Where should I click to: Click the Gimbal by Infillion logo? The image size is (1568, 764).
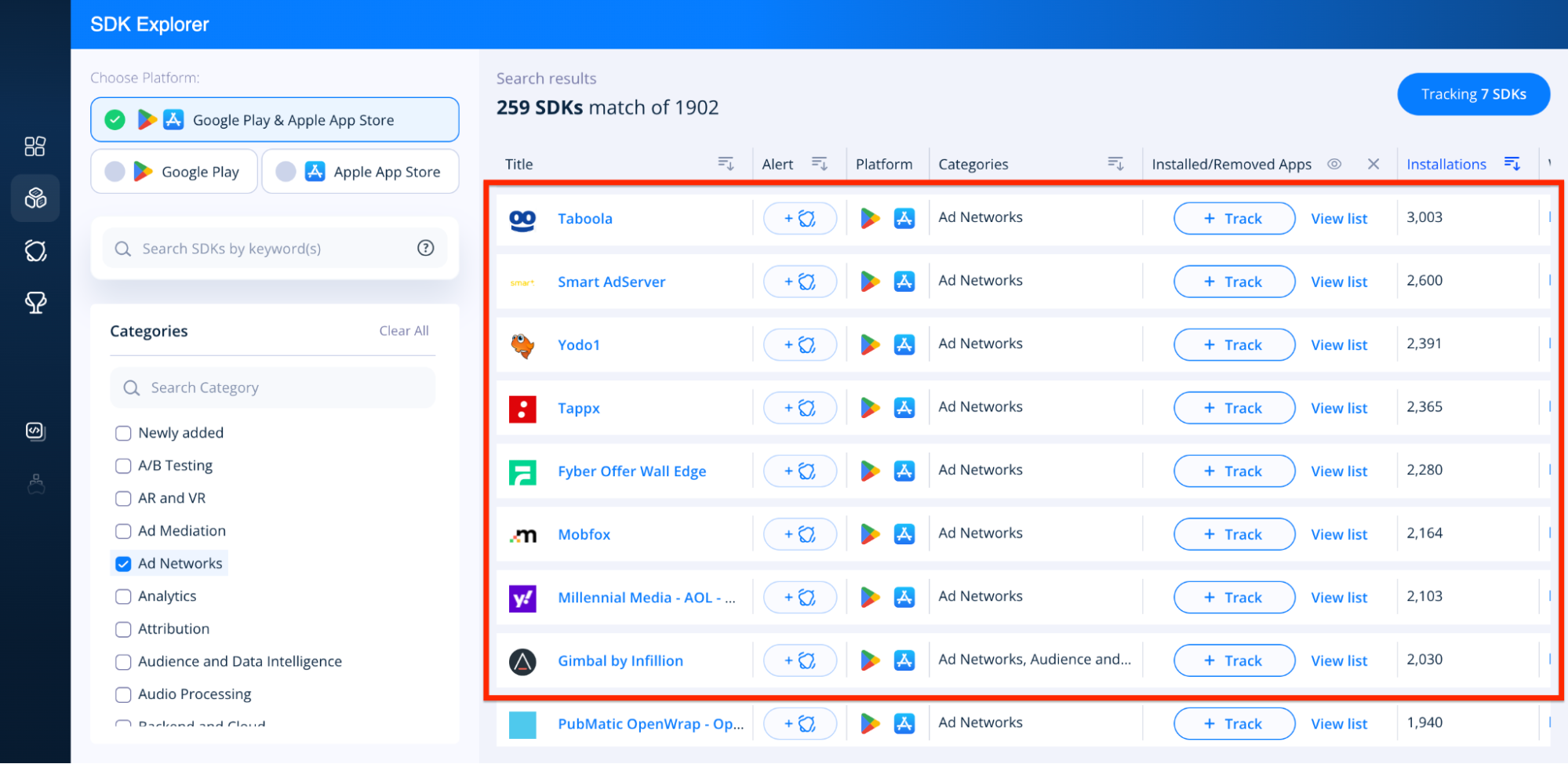coord(522,662)
